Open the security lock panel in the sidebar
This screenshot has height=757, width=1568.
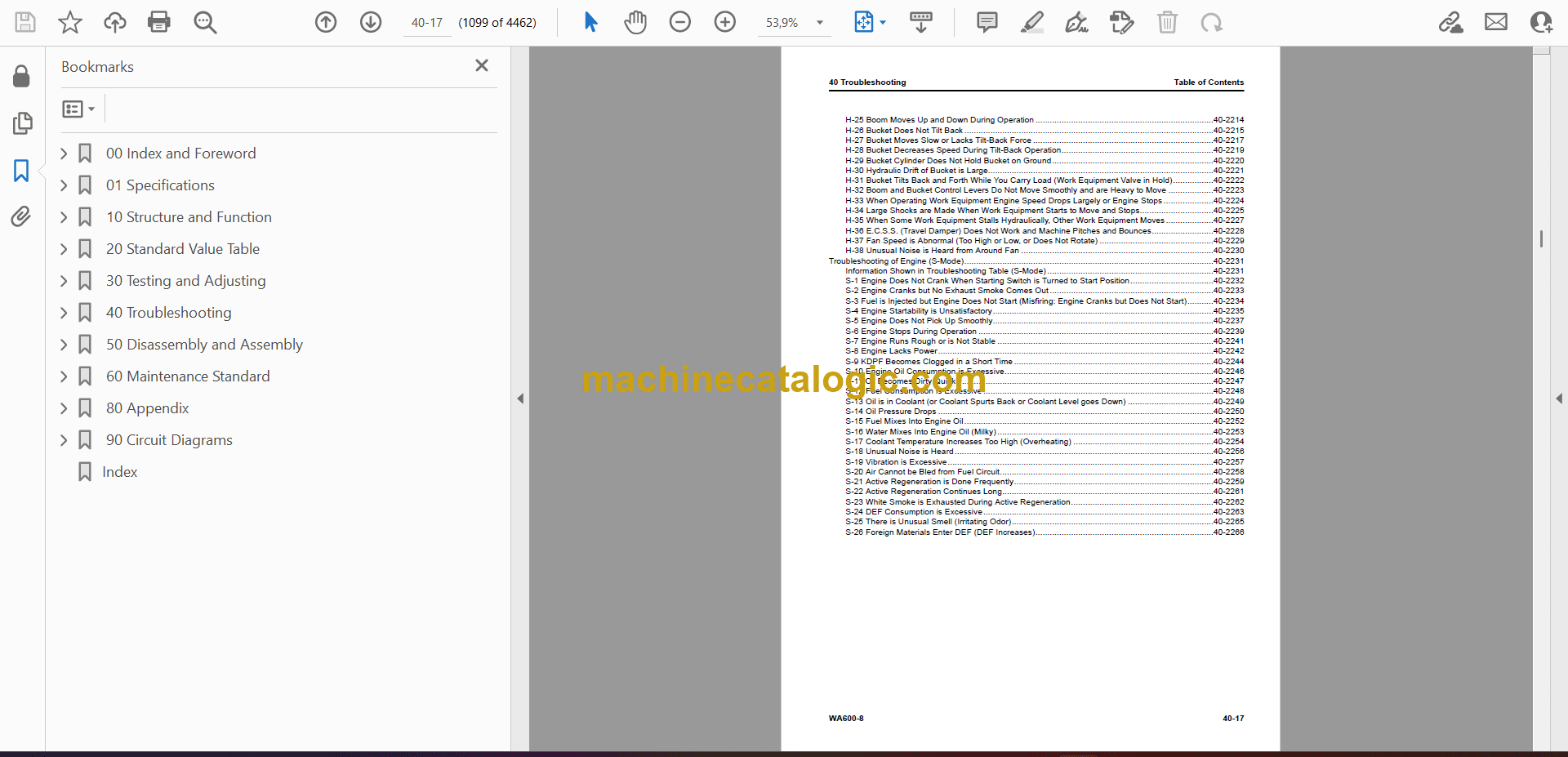pos(22,76)
